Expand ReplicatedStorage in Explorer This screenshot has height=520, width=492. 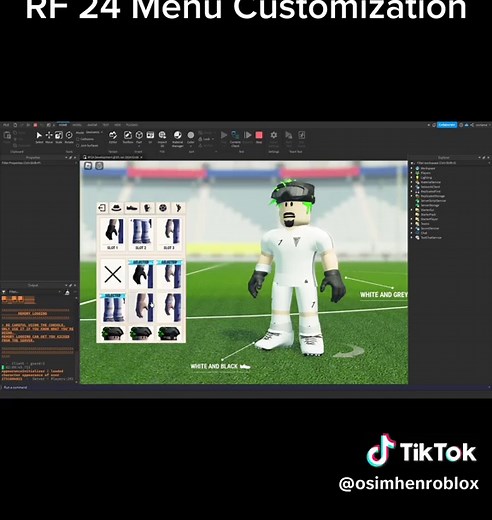[412, 196]
